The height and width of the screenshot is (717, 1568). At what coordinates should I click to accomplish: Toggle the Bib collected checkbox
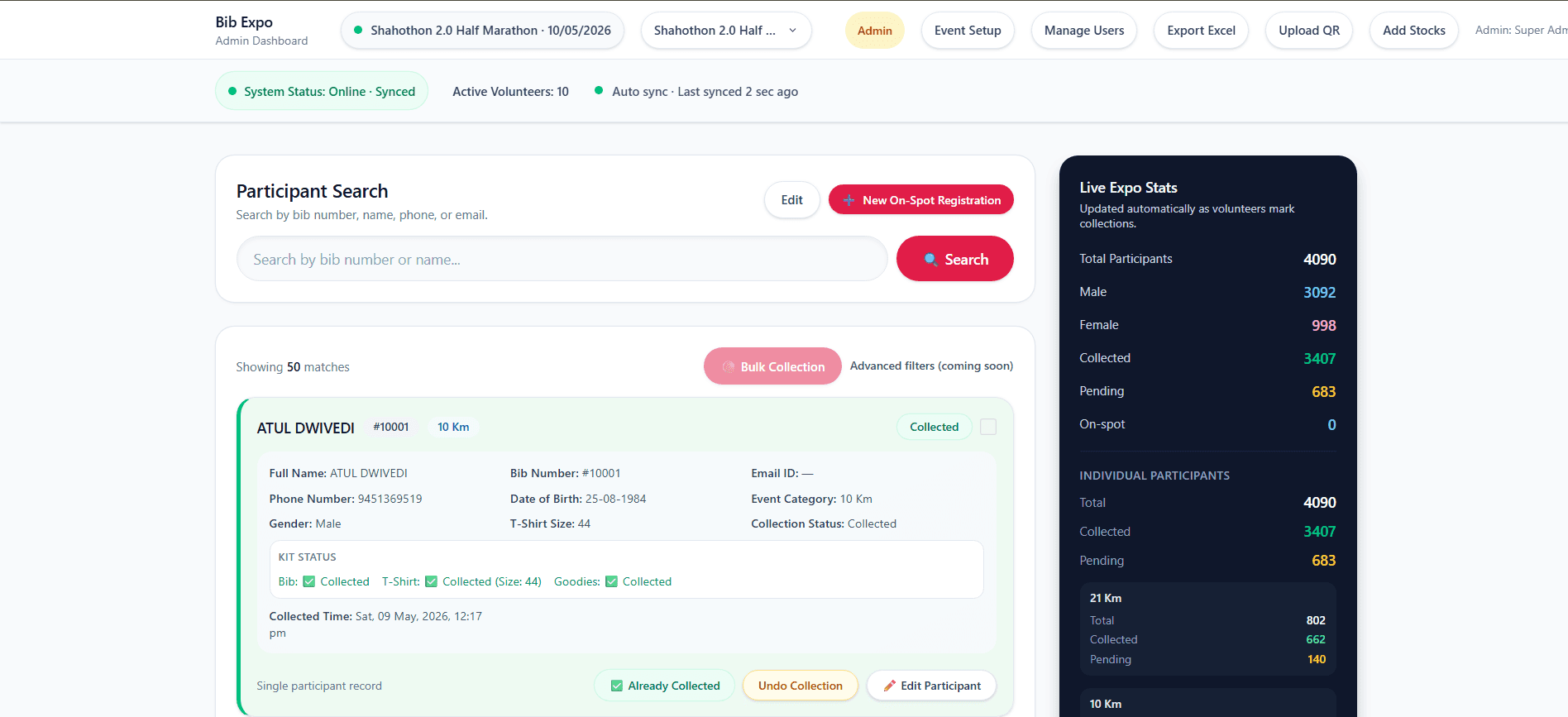tap(309, 581)
